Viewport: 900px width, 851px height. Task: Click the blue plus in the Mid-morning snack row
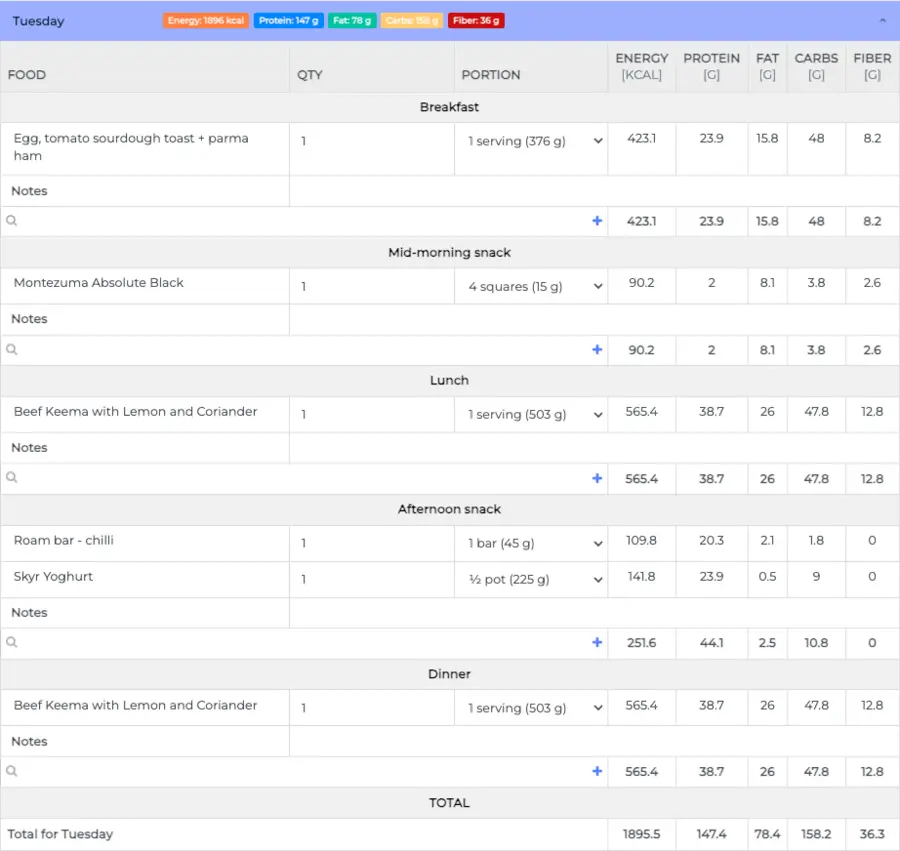pyautogui.click(x=597, y=349)
